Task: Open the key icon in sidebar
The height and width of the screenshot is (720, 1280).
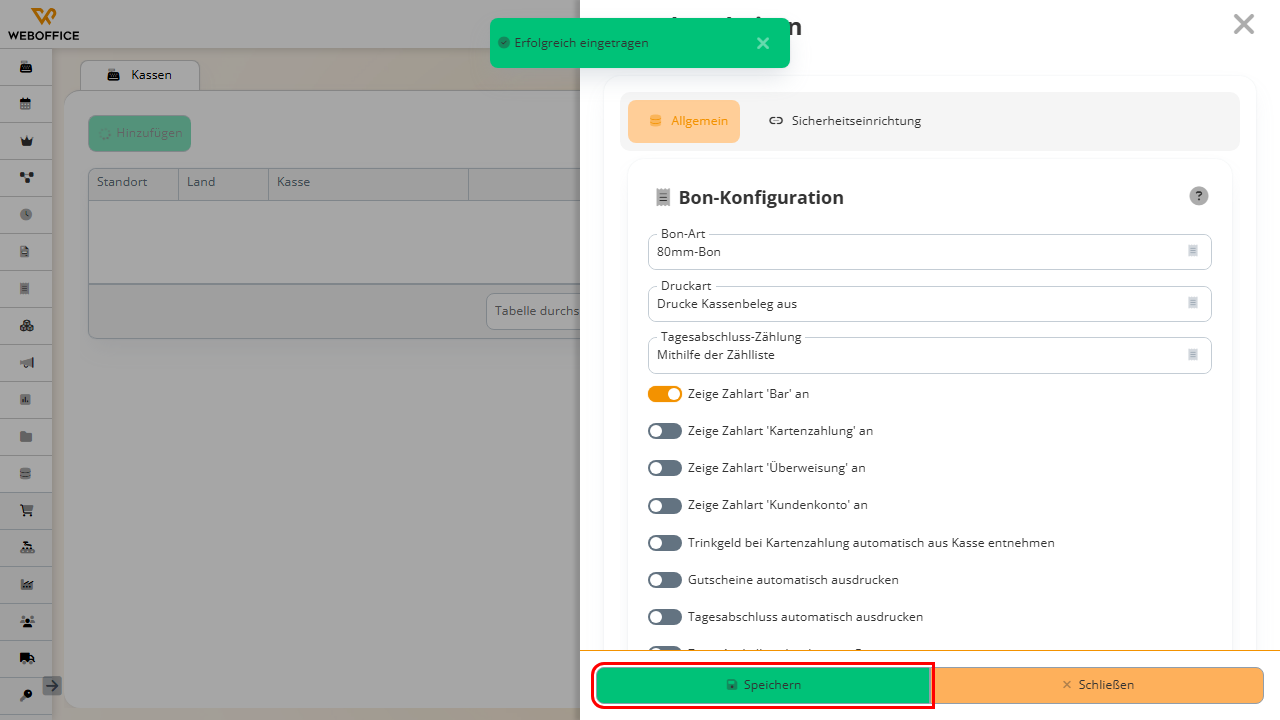Action: (26, 694)
